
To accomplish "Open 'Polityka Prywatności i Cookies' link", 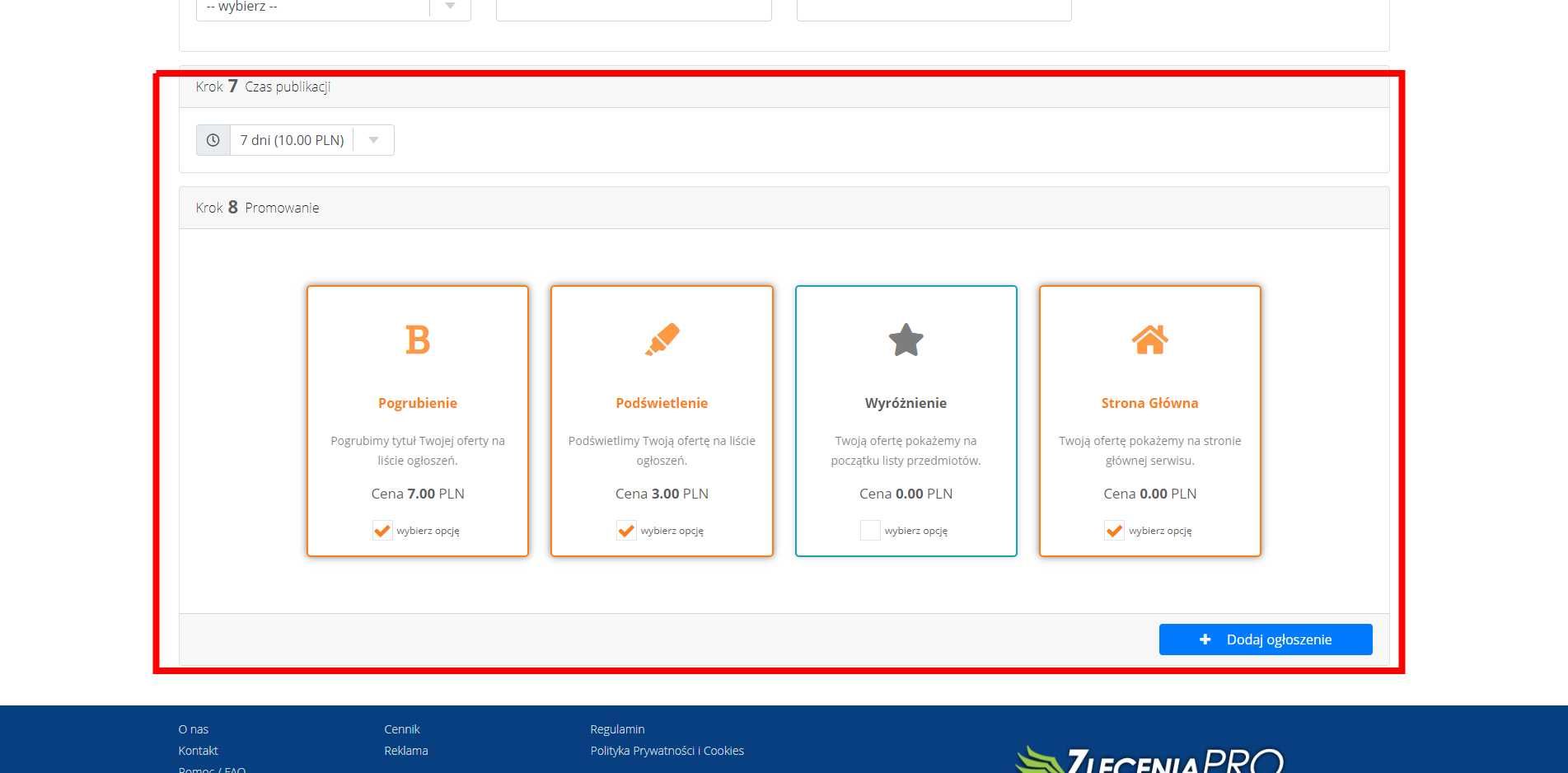I will (x=667, y=751).
